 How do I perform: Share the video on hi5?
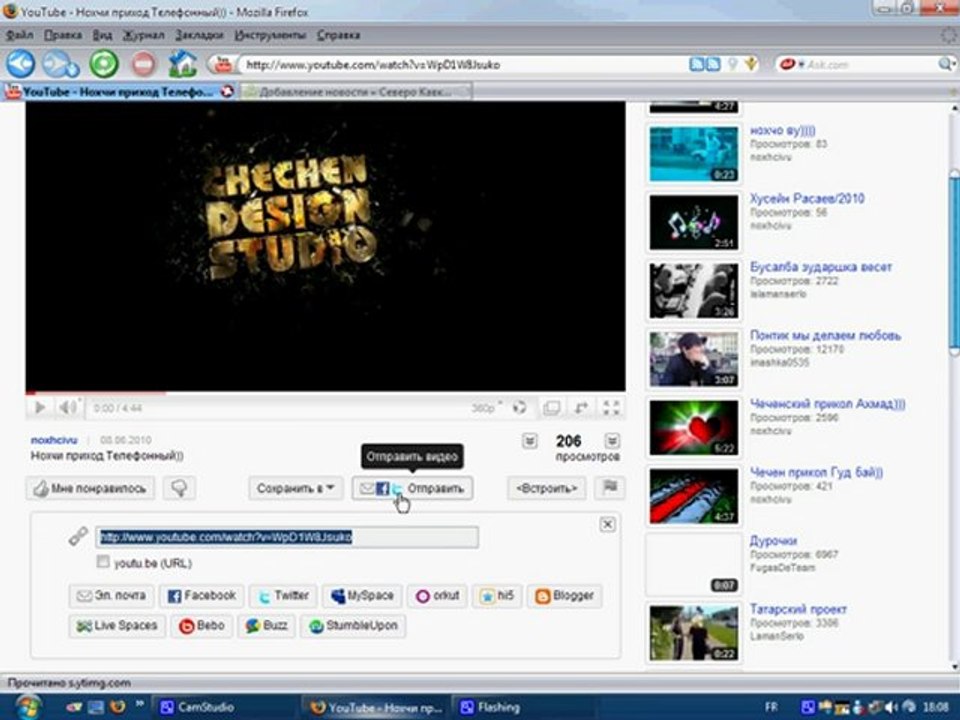(497, 595)
